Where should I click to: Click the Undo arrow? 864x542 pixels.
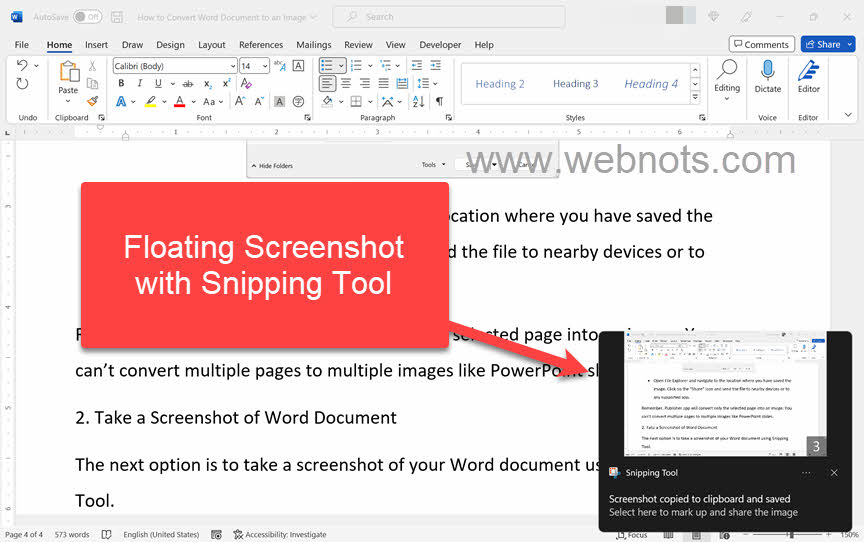[22, 66]
